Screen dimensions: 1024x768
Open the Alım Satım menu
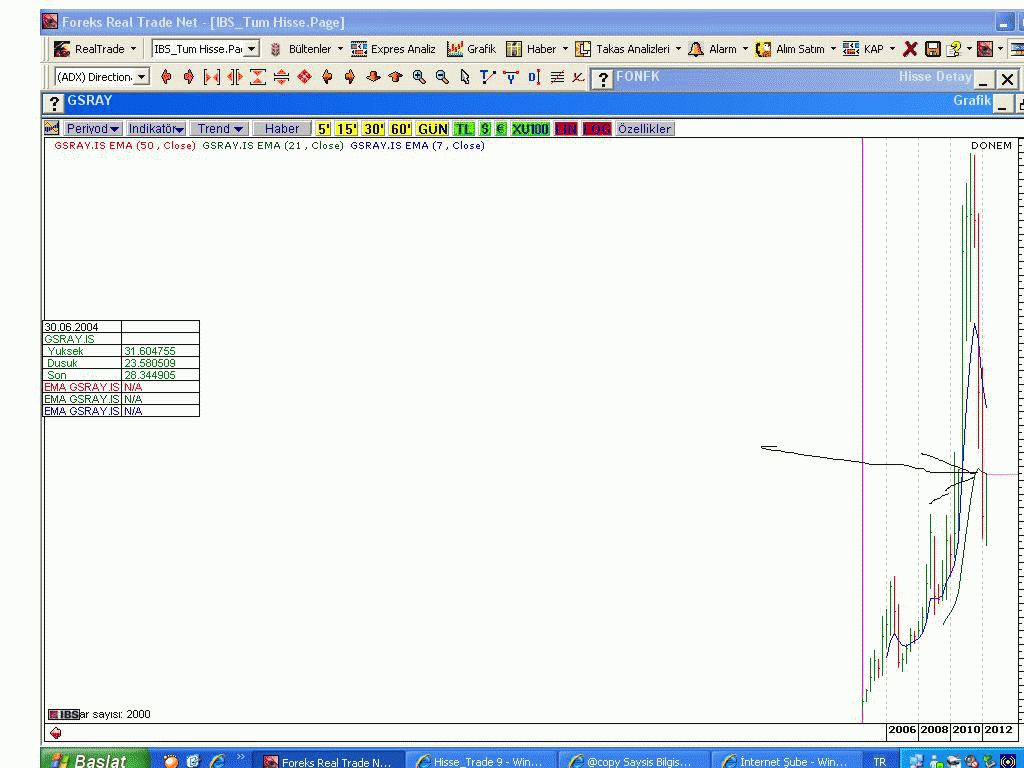795,49
